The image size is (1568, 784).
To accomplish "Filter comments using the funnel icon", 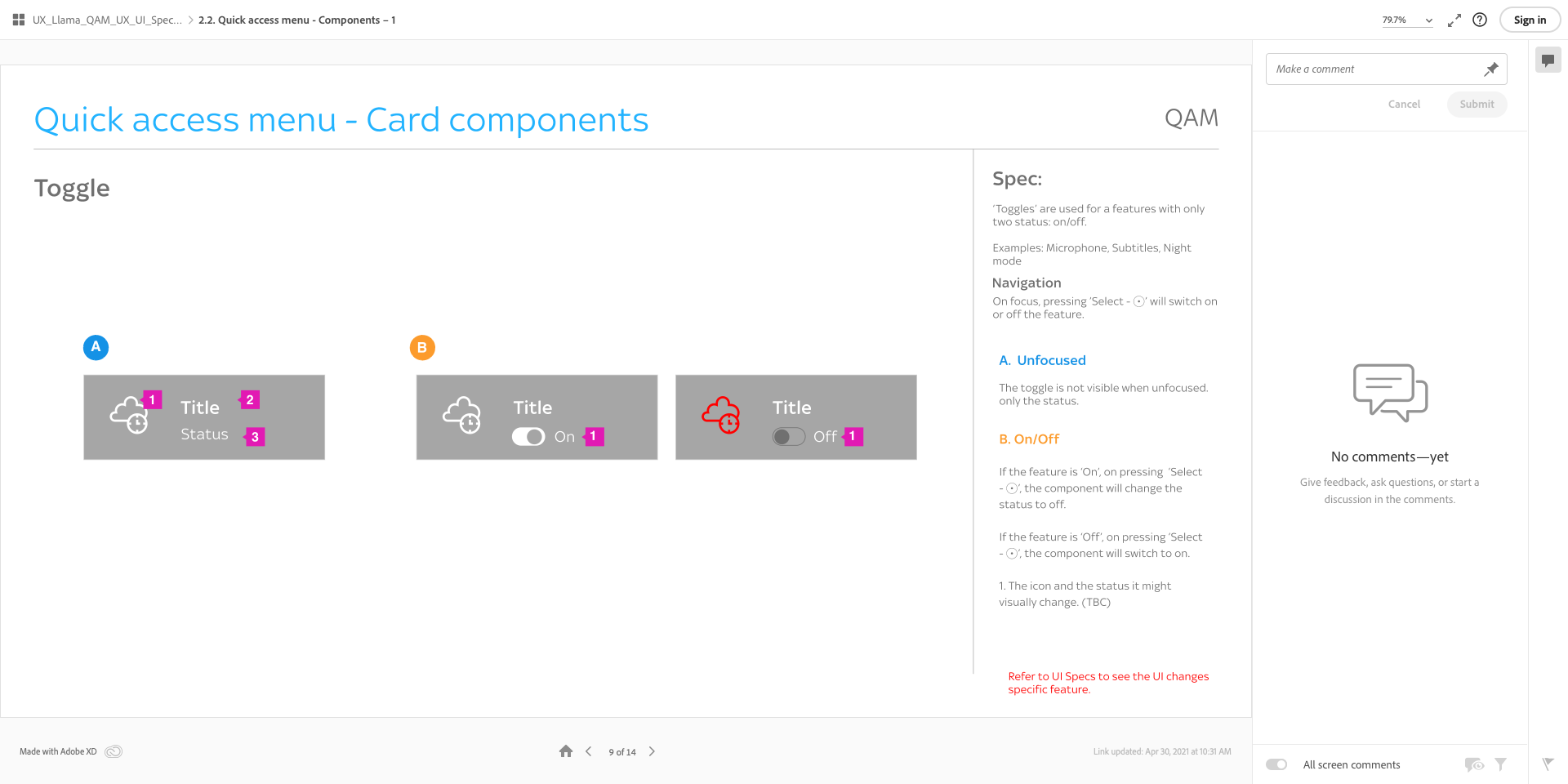I will pos(1502,764).
